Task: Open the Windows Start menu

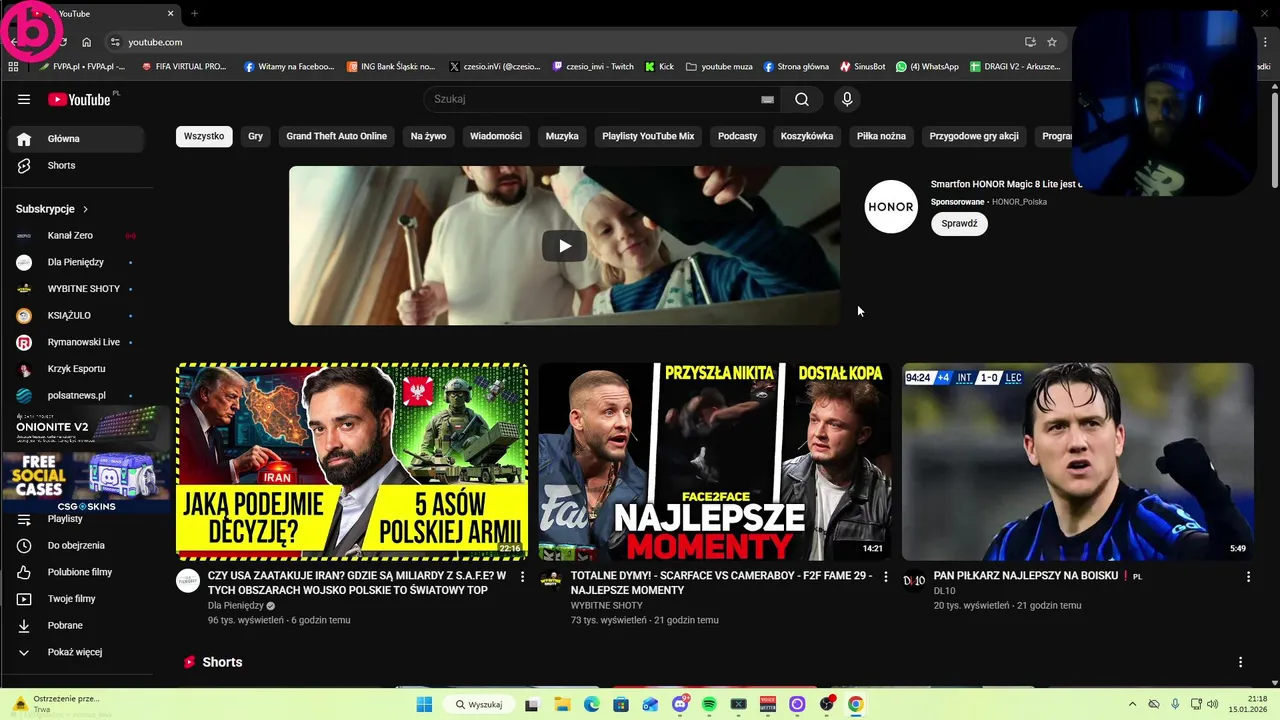Action: click(x=424, y=704)
